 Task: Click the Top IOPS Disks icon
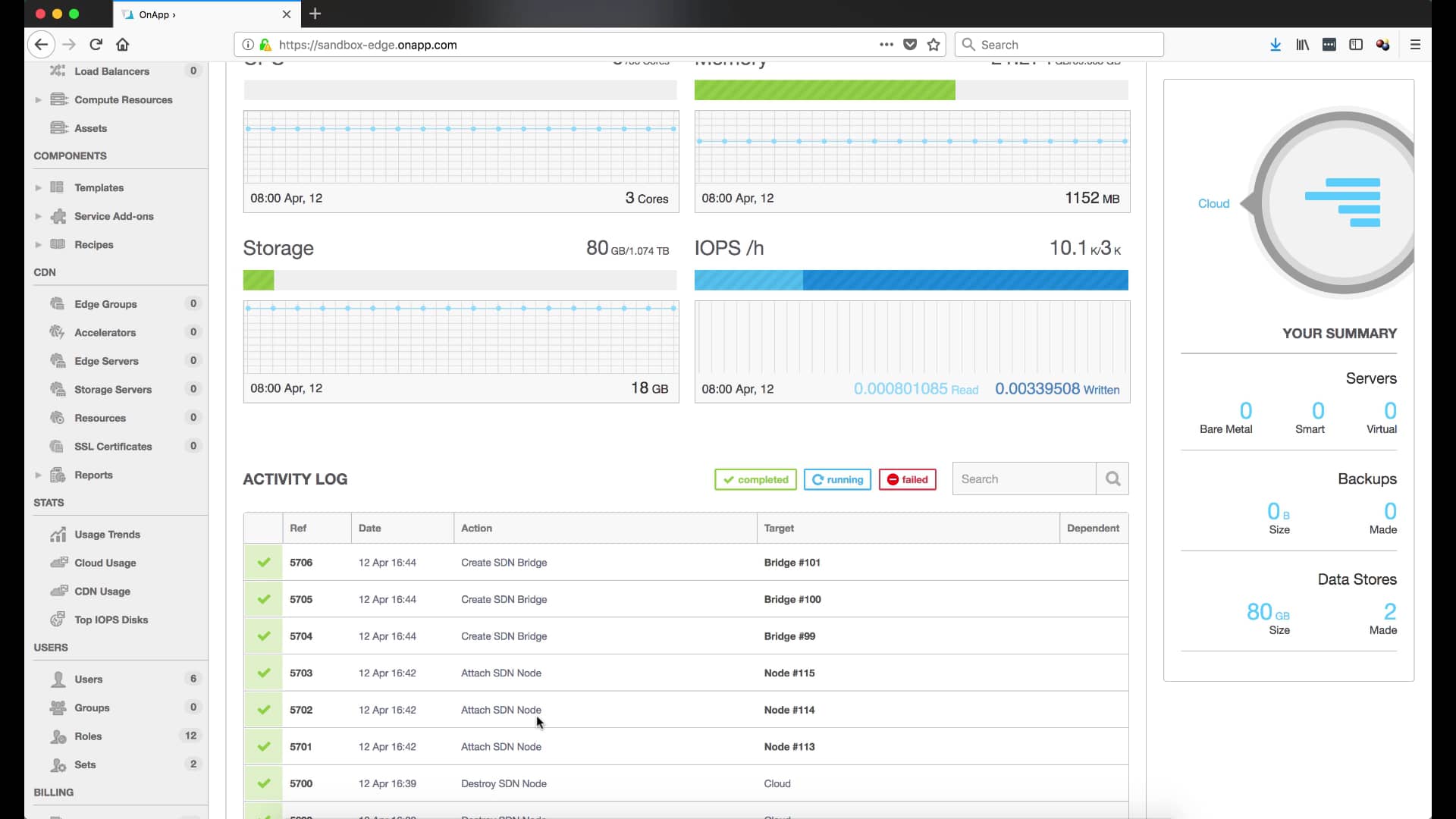coord(58,620)
